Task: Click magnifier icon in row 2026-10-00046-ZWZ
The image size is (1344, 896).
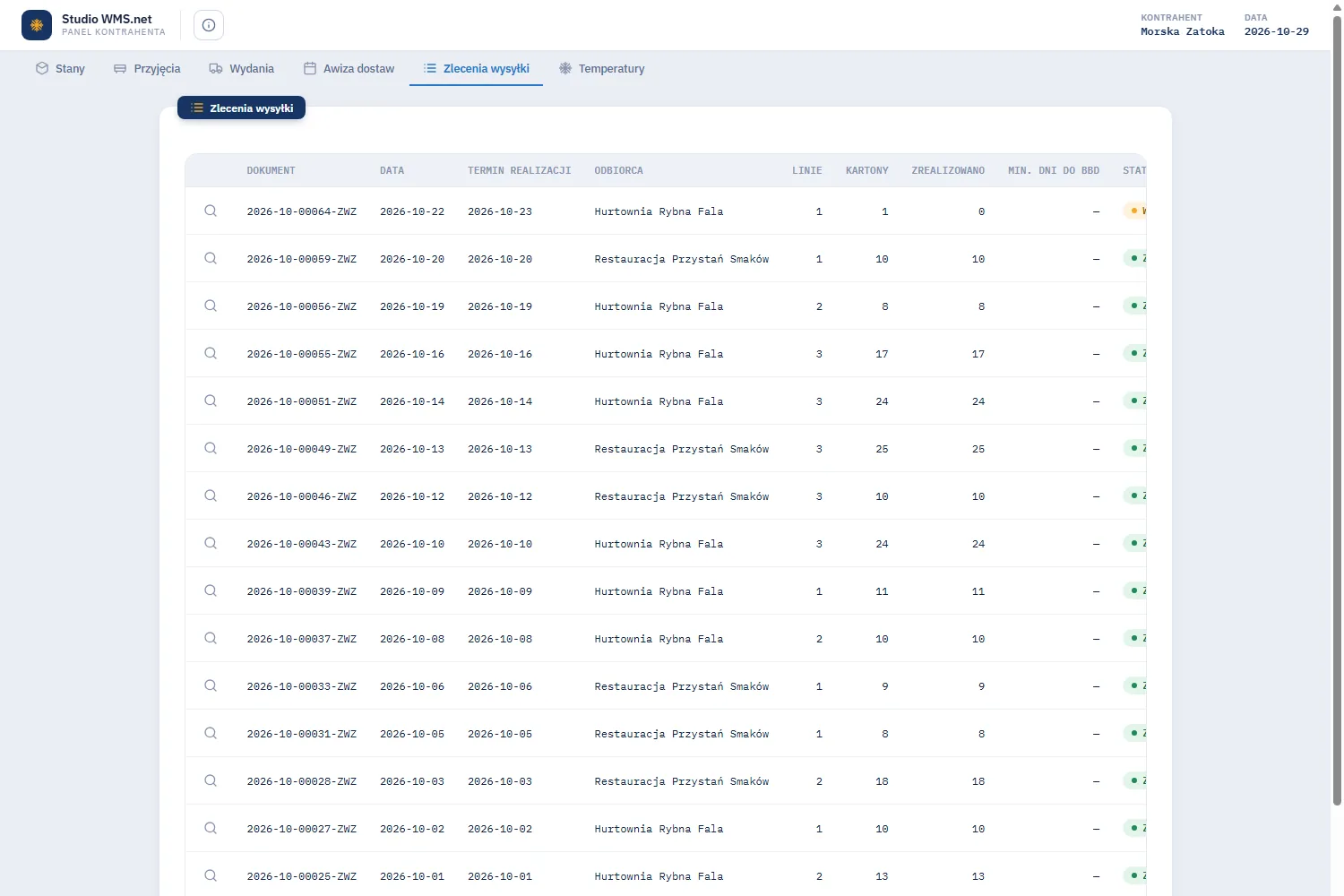Action: (x=211, y=495)
